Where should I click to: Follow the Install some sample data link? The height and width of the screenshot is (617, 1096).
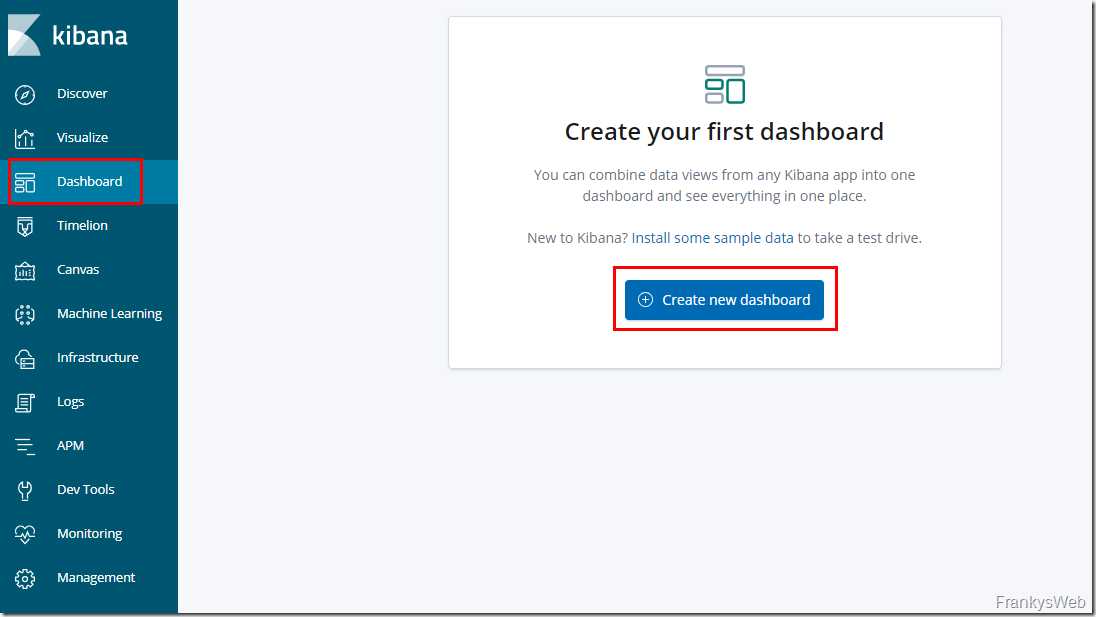click(712, 238)
